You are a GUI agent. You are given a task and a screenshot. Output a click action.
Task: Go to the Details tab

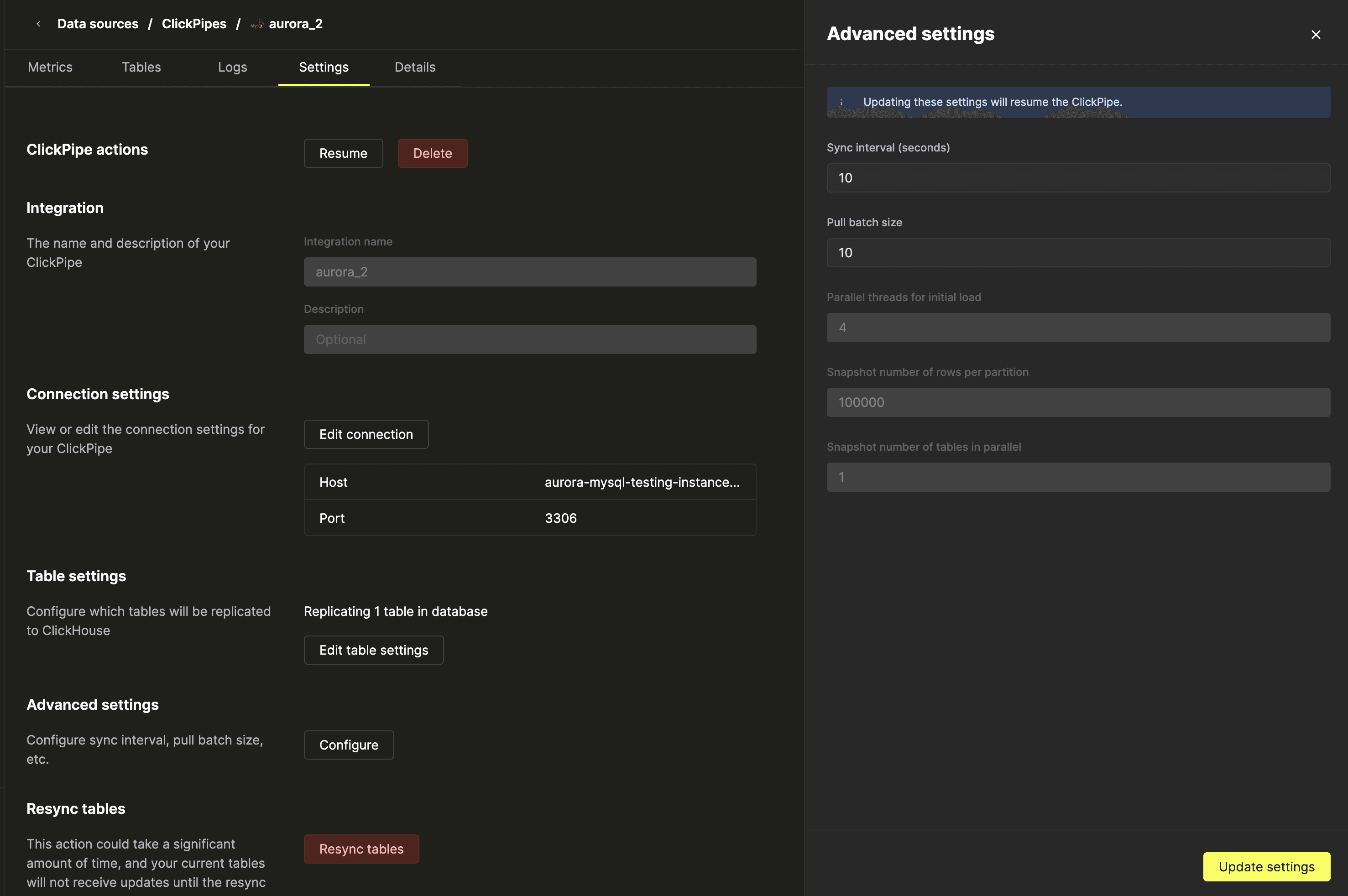(415, 68)
